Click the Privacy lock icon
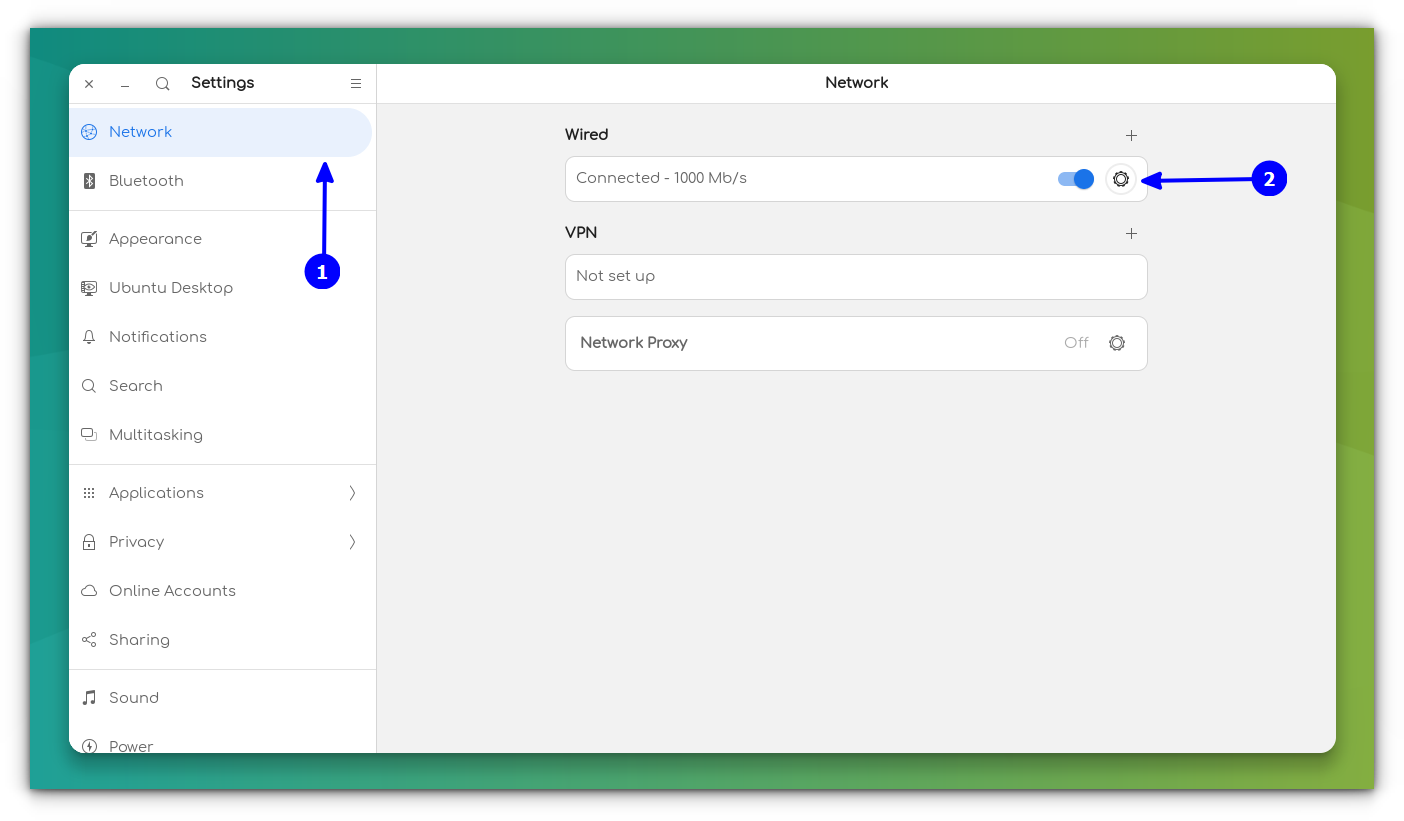This screenshot has height=821, width=1404. [x=89, y=542]
